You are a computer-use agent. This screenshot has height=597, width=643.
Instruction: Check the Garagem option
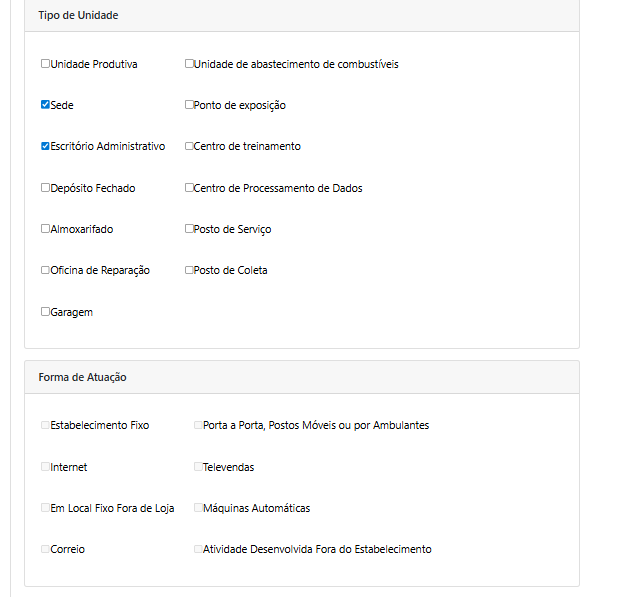pyautogui.click(x=45, y=312)
